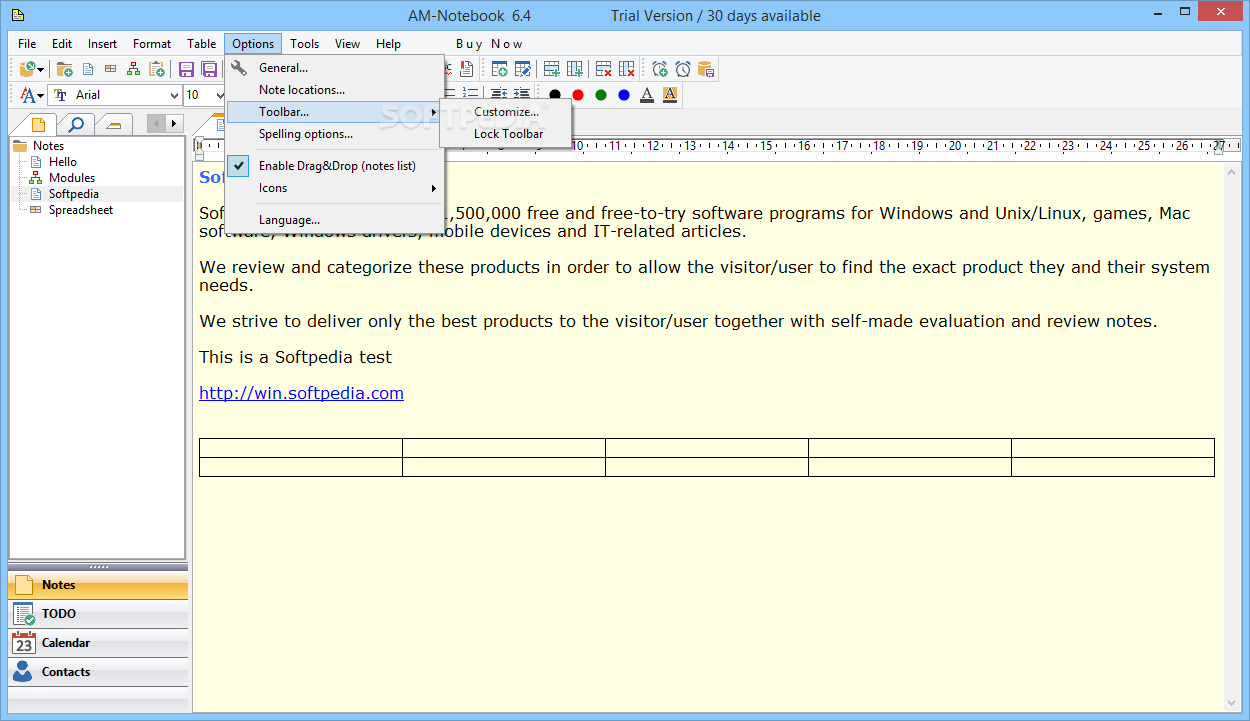
Task: Click the increase indent icon
Action: 521,94
